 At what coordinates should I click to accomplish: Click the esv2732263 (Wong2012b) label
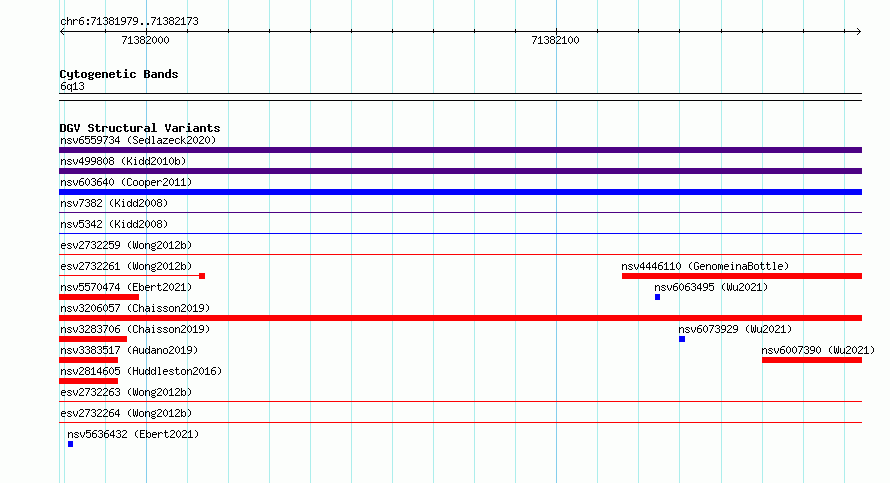[126, 392]
